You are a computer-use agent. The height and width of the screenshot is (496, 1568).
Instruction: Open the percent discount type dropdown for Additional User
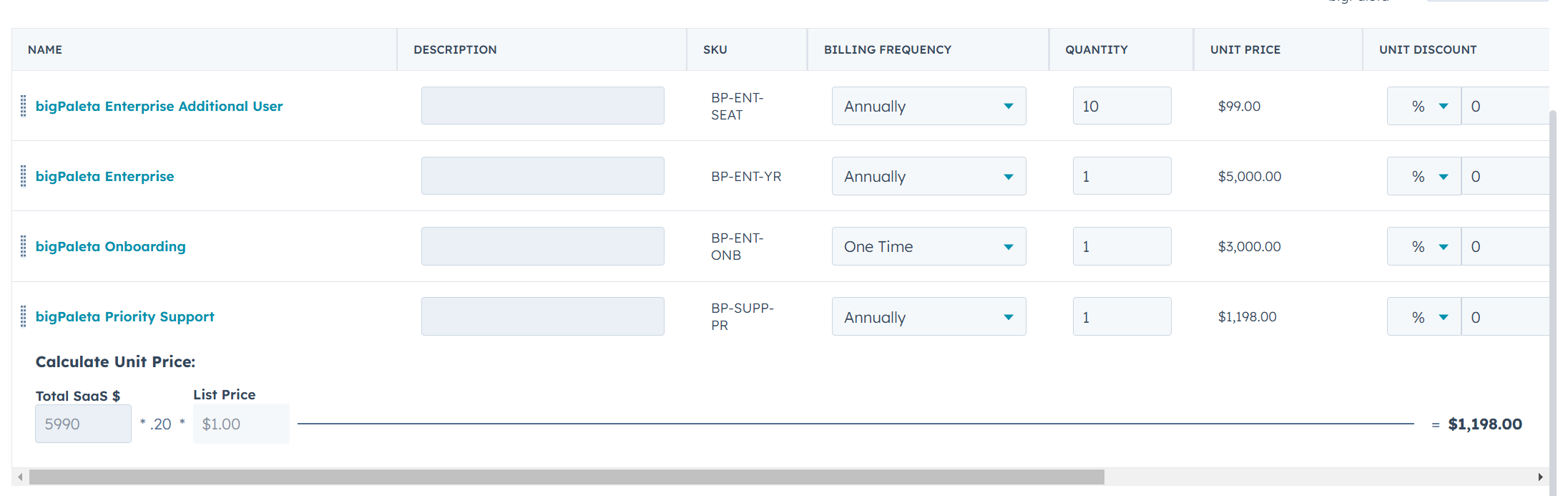point(1424,105)
